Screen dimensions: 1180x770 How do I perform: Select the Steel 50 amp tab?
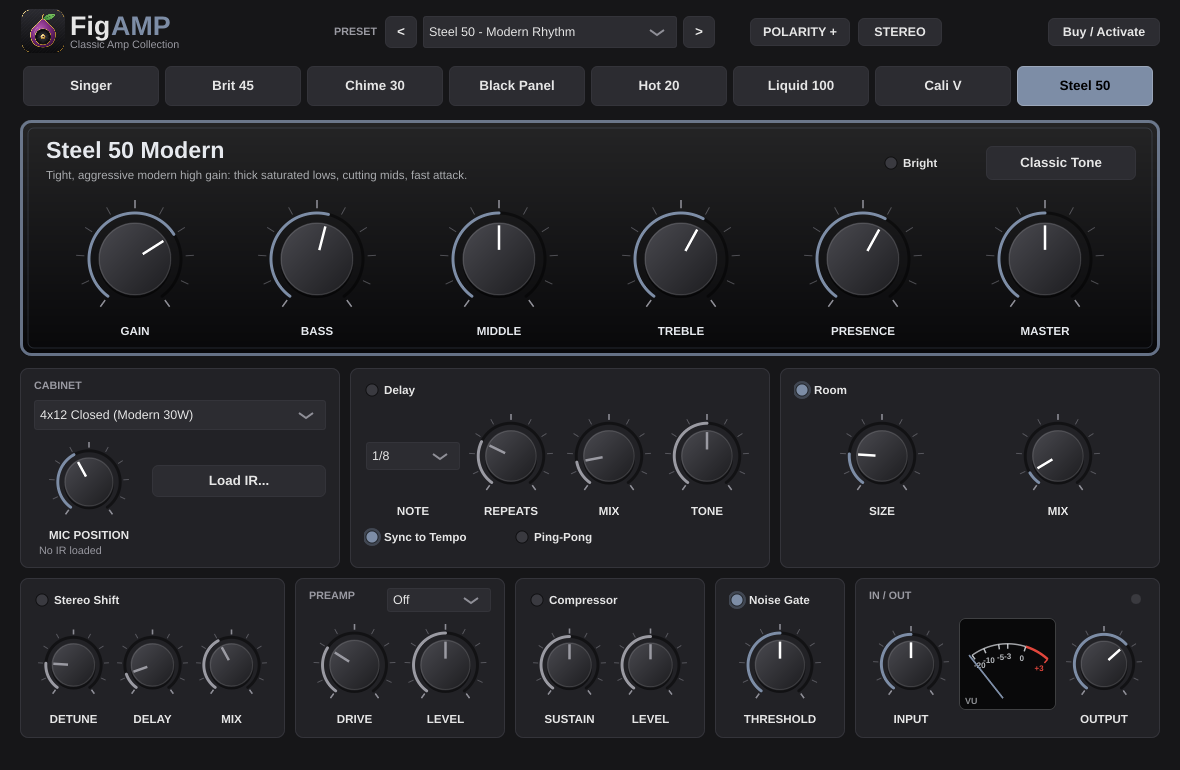[x=1084, y=86]
